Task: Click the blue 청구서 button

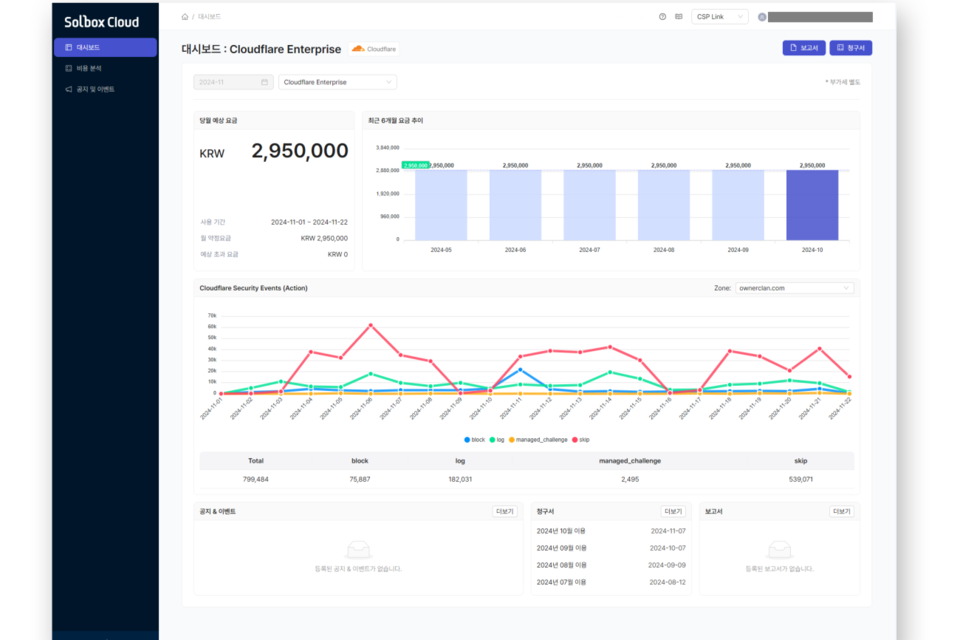Action: (x=850, y=48)
